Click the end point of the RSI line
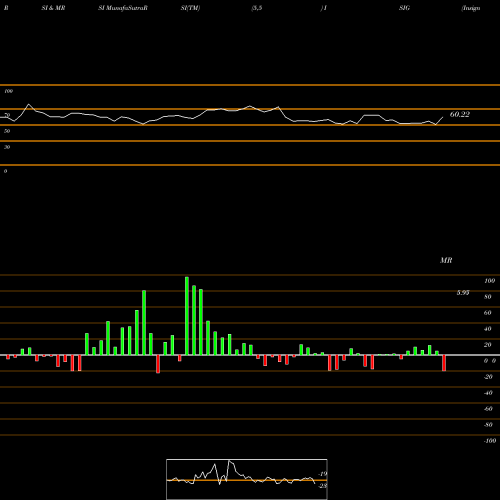The image size is (500, 500). tap(443, 117)
